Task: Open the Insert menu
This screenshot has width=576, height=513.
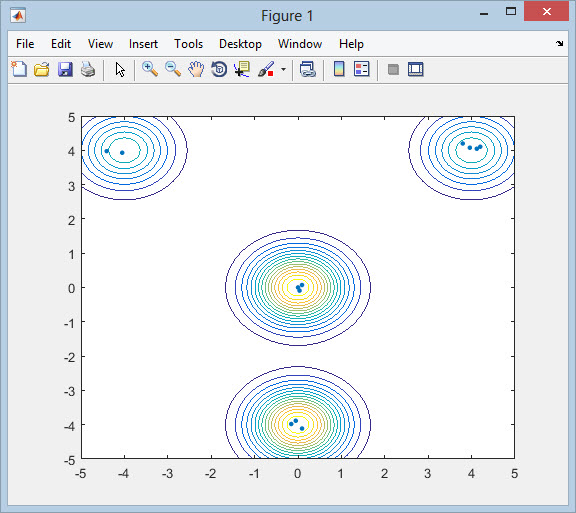Action: pyautogui.click(x=143, y=44)
